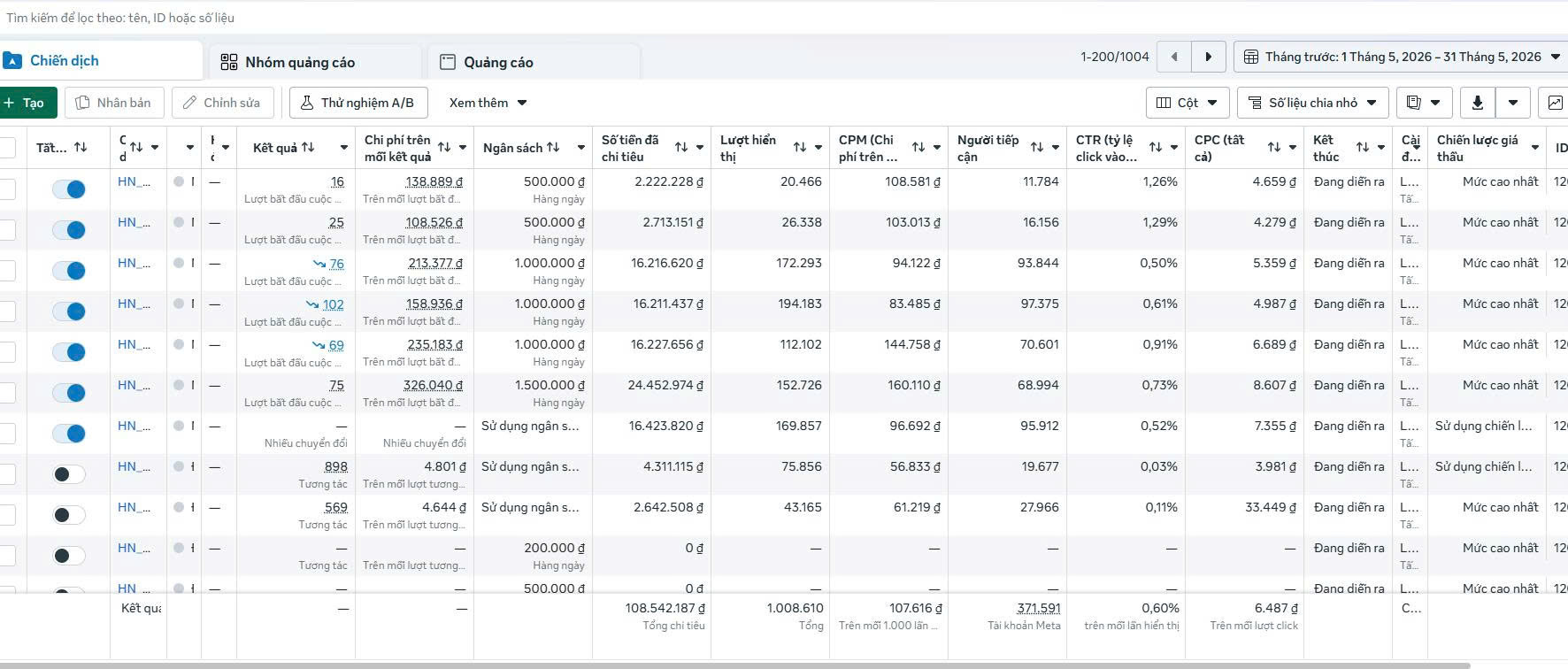Toggle off campaign spending 2.713.151 đ
The image size is (1568, 669).
[69, 230]
